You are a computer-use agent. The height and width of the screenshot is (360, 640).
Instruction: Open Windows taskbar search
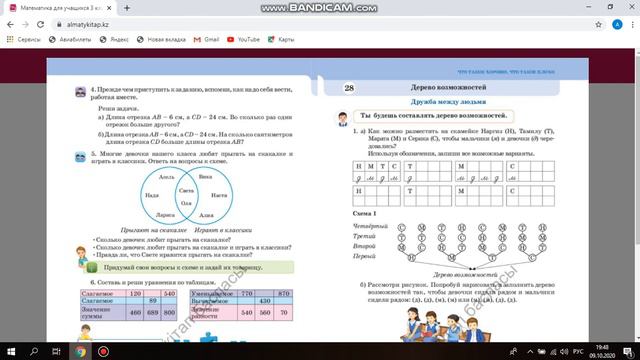(x=34, y=351)
